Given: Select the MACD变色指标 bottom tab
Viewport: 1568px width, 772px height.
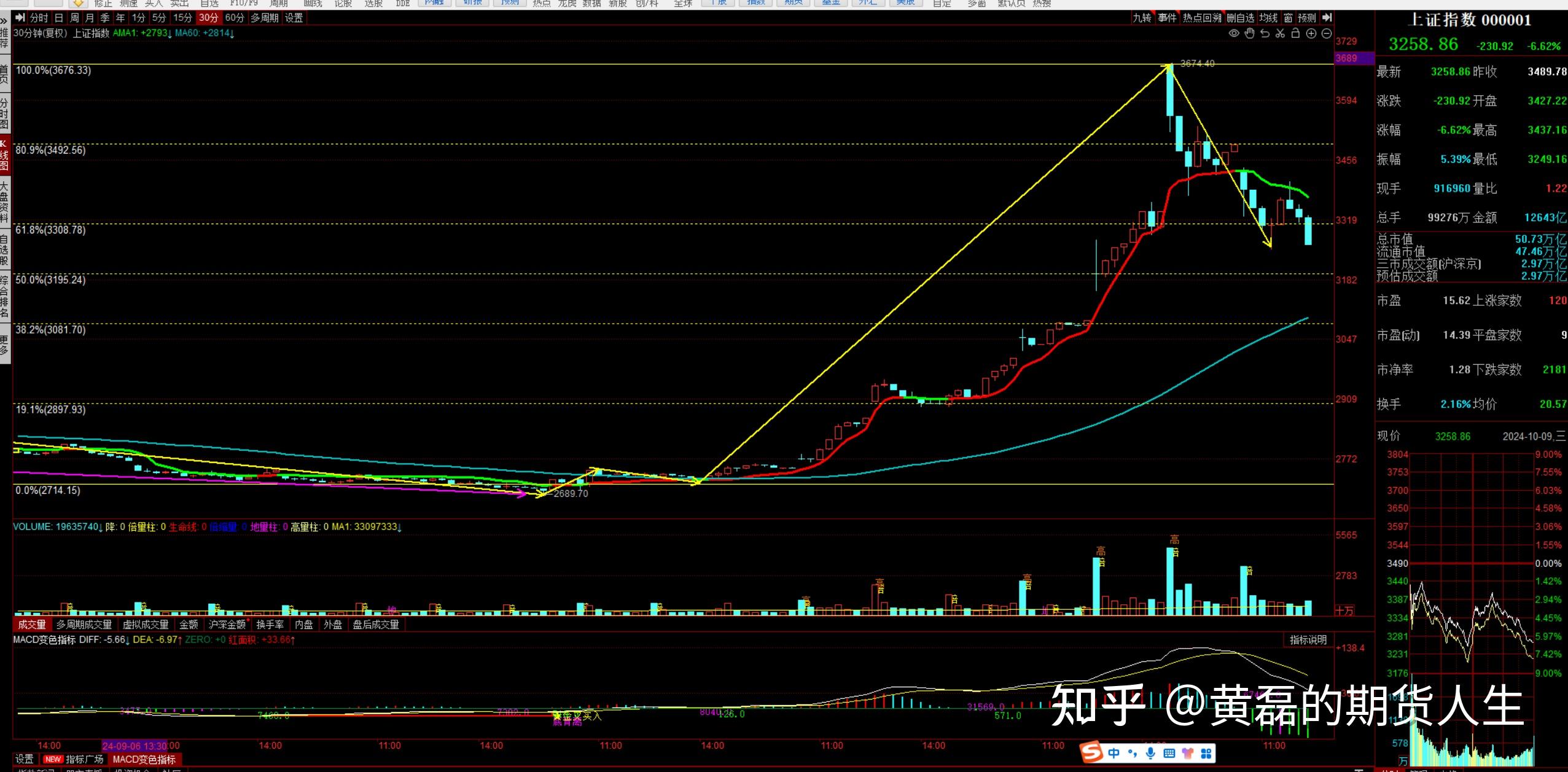Looking at the screenshot, I should tap(144, 760).
